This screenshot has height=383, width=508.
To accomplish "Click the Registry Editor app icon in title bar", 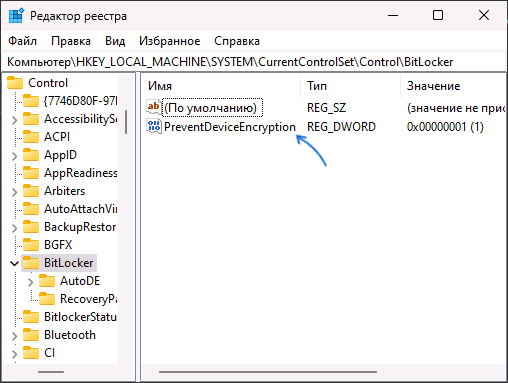I will tap(16, 16).
